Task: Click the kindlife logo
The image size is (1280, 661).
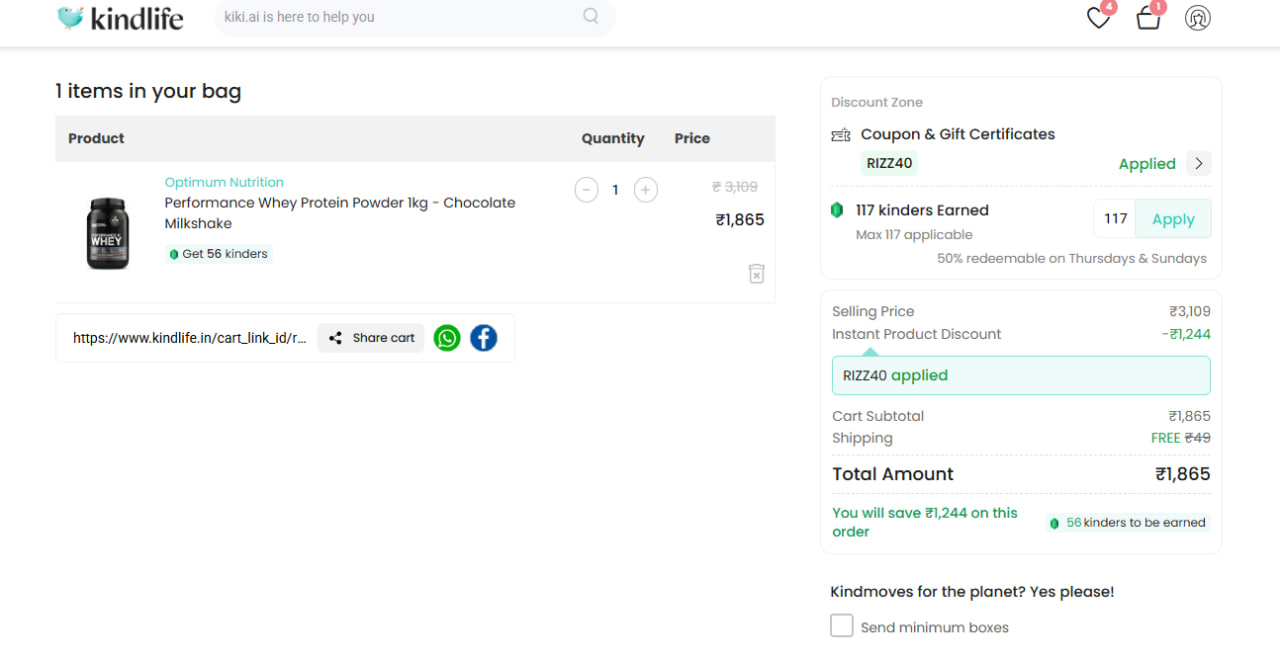Action: coord(121,18)
